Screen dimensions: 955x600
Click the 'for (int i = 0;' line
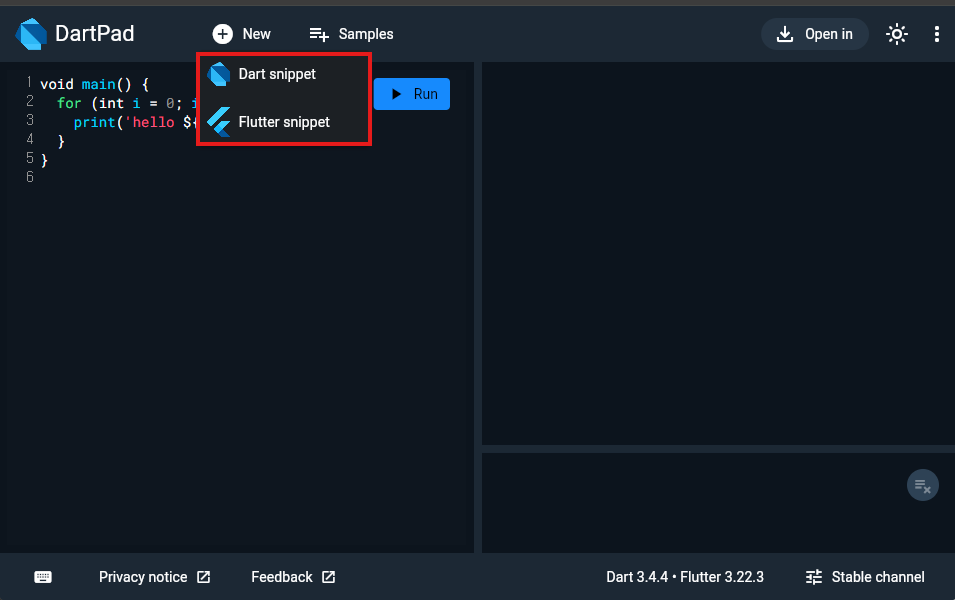(127, 104)
